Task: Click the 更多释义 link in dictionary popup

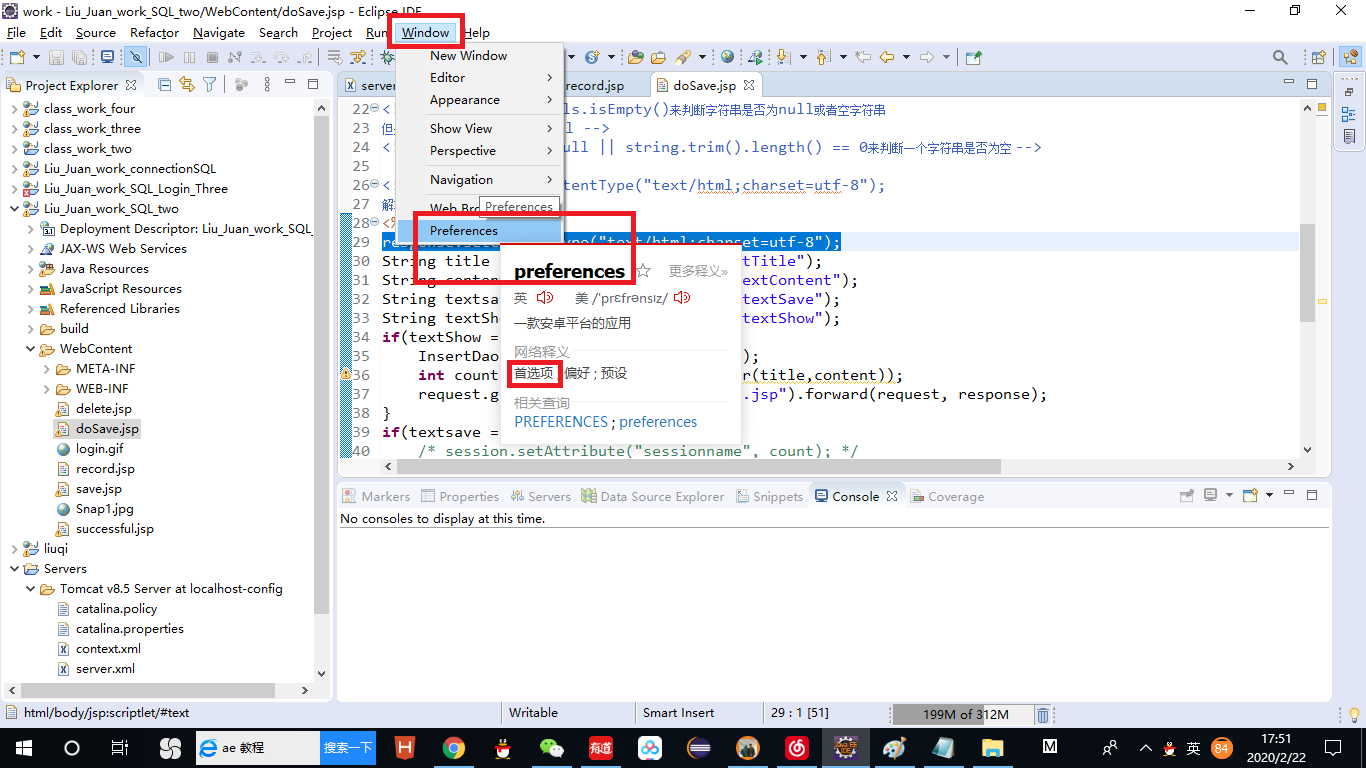Action: click(x=698, y=271)
